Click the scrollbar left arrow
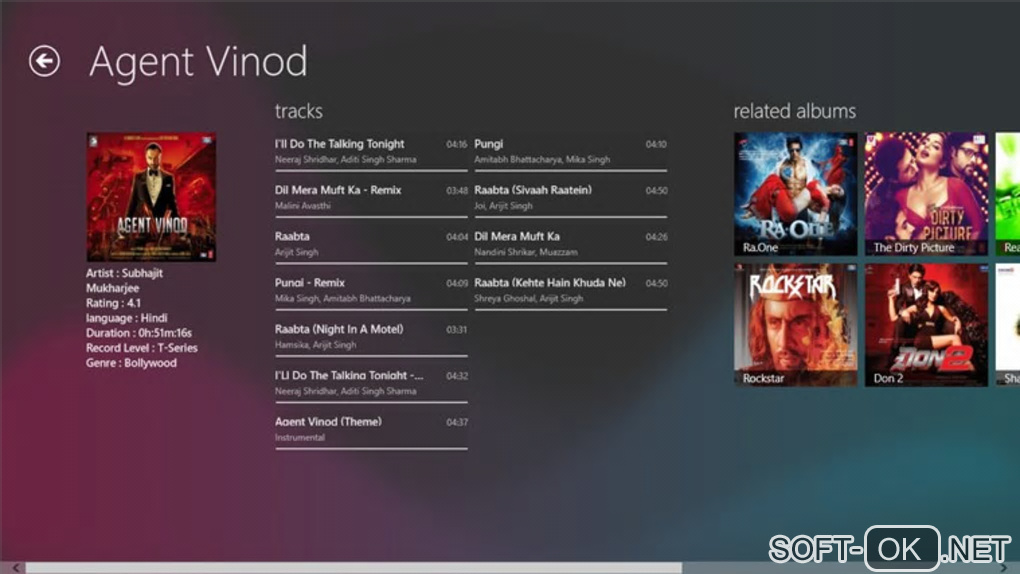This screenshot has height=574, width=1020. pos(16,568)
